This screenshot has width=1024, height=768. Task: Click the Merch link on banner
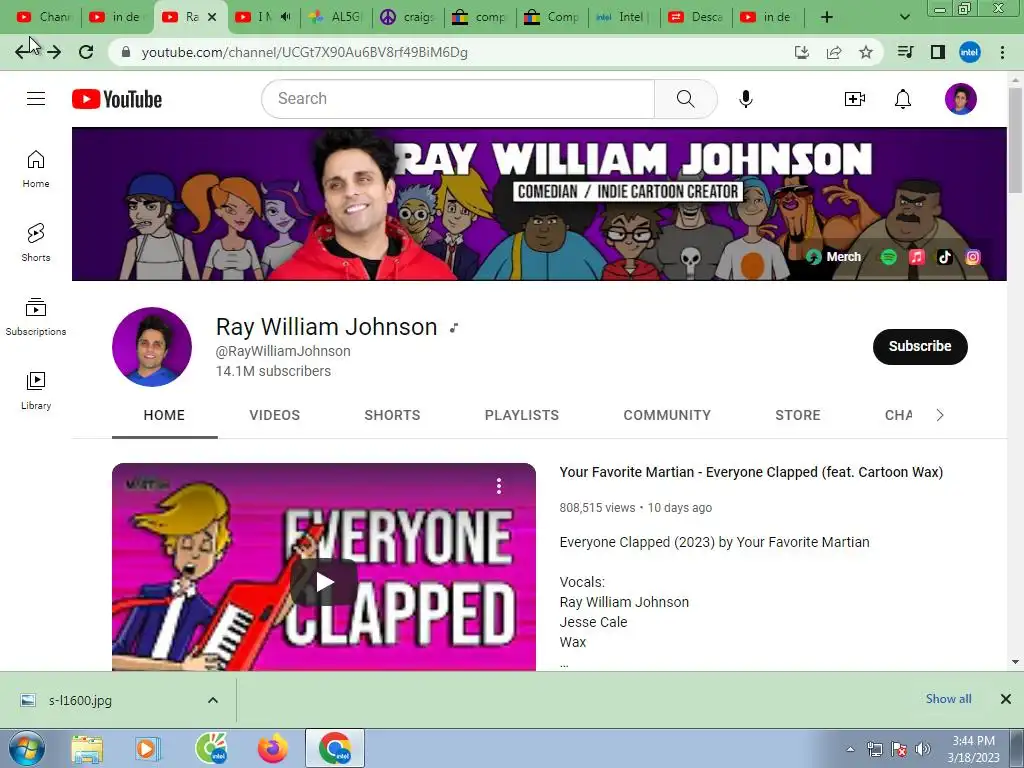click(x=834, y=257)
